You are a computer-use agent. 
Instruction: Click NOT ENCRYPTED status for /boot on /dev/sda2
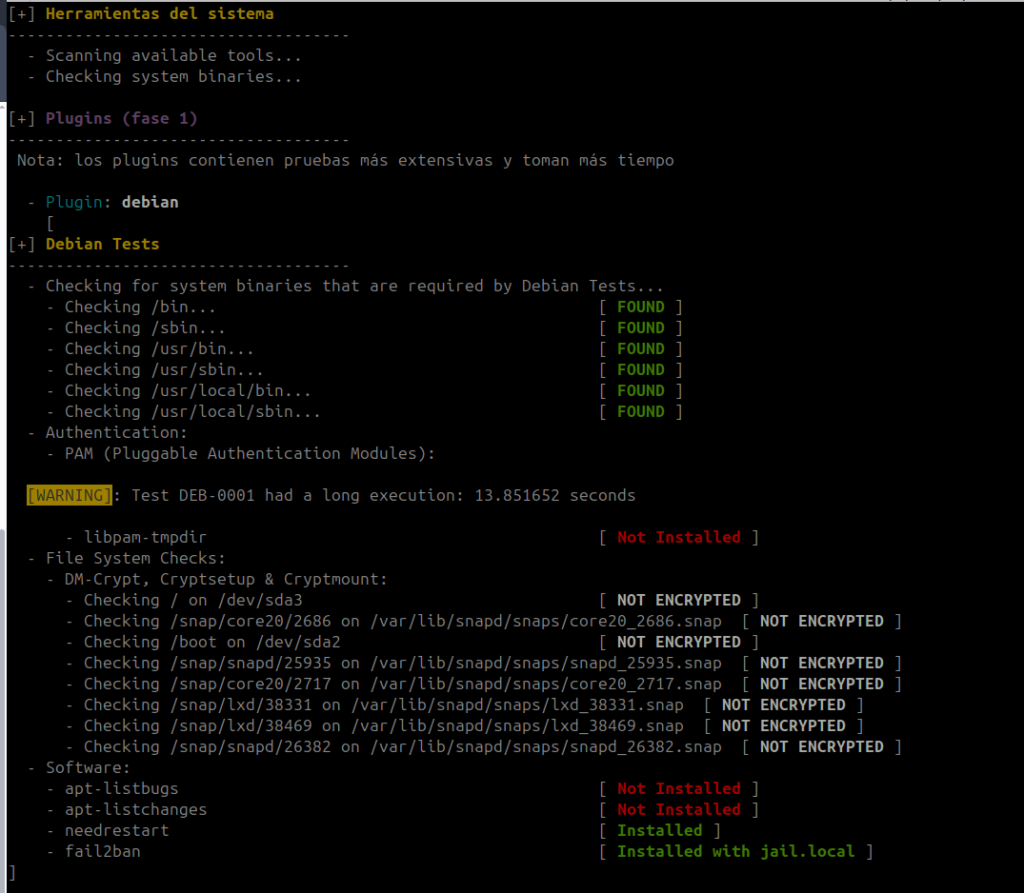point(678,642)
